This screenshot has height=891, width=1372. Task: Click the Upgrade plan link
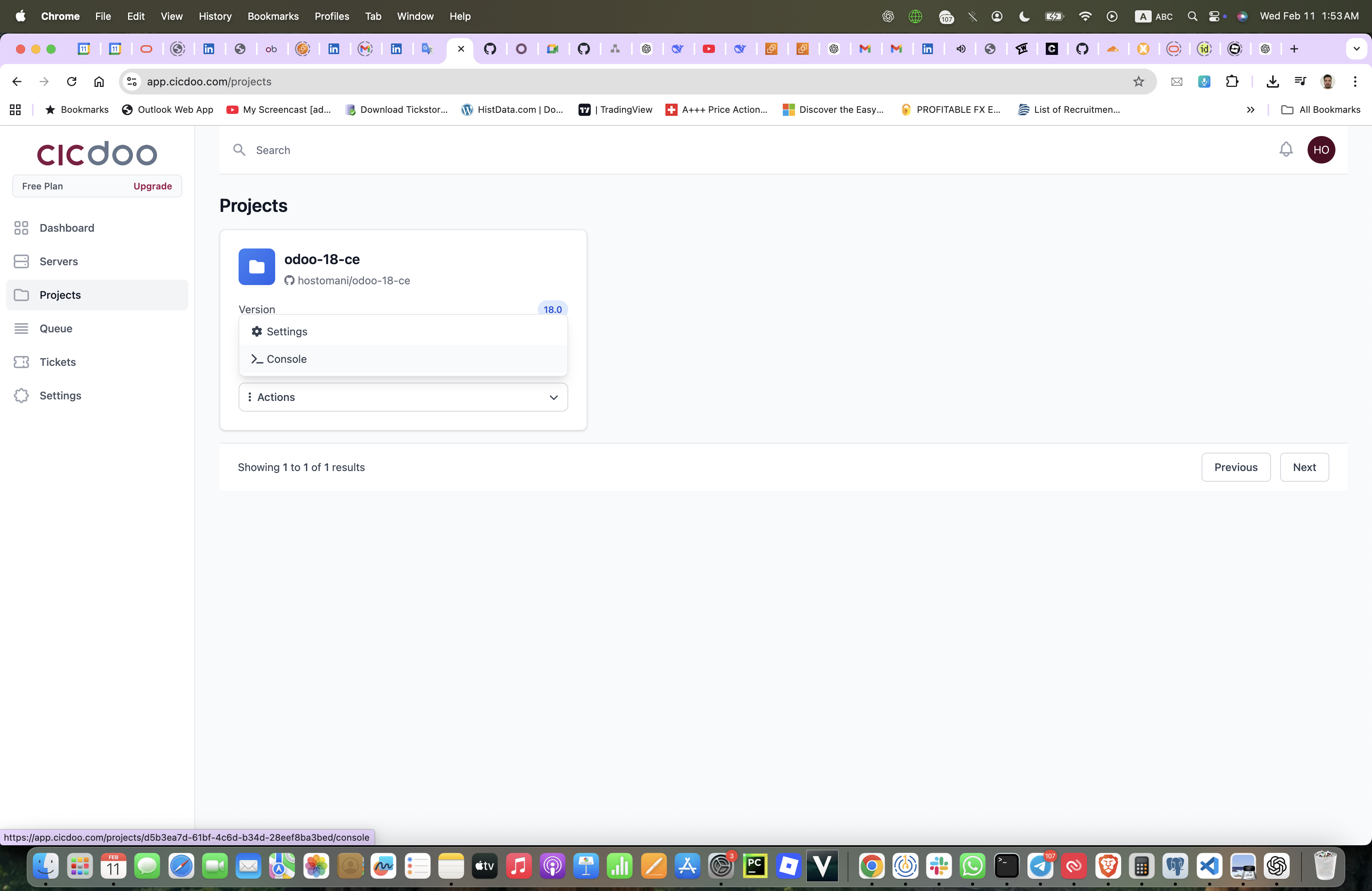click(x=152, y=186)
